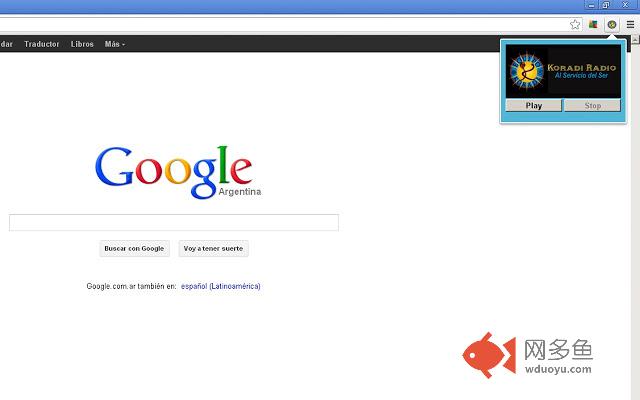Open Traductor in the black navigation bar
This screenshot has width=640, height=400.
(42, 44)
